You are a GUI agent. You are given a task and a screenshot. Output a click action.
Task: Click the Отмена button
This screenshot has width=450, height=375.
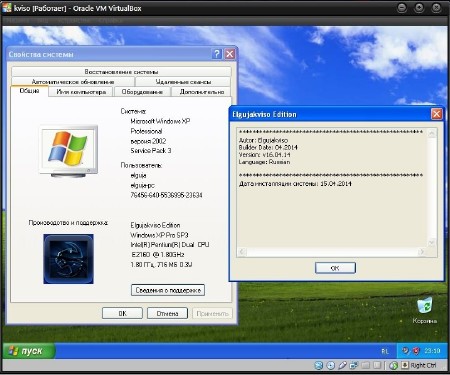click(167, 313)
